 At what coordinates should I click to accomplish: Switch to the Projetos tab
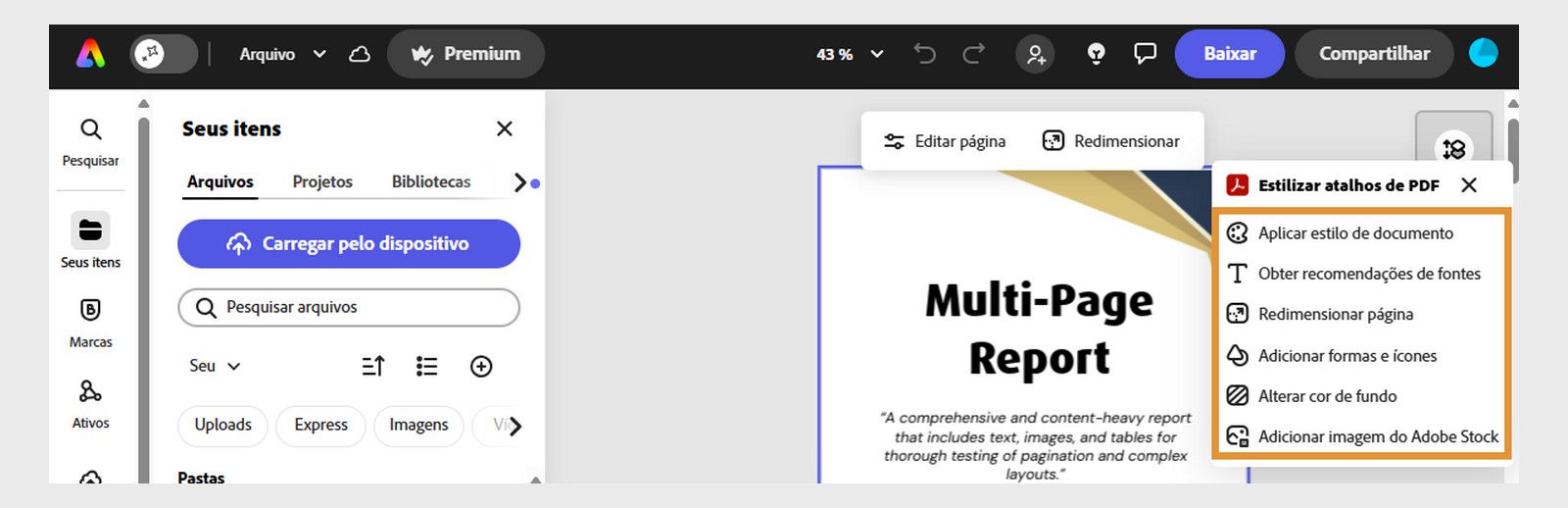tap(322, 182)
